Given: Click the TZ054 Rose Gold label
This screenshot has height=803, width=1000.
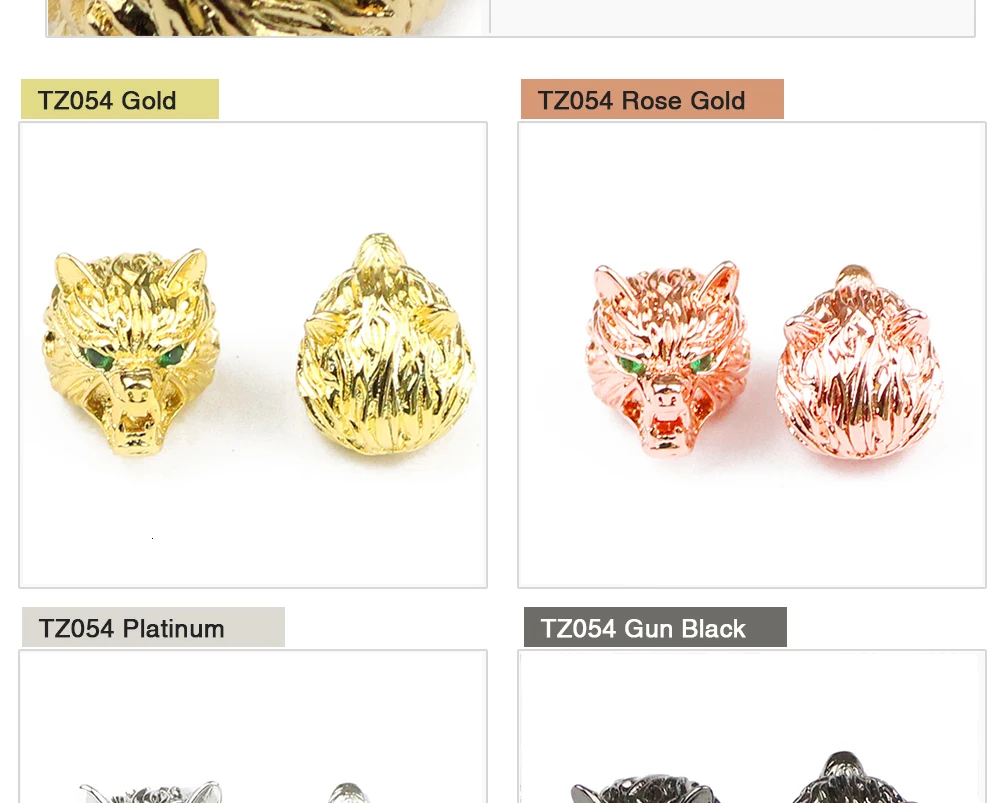Looking at the screenshot, I should (641, 101).
